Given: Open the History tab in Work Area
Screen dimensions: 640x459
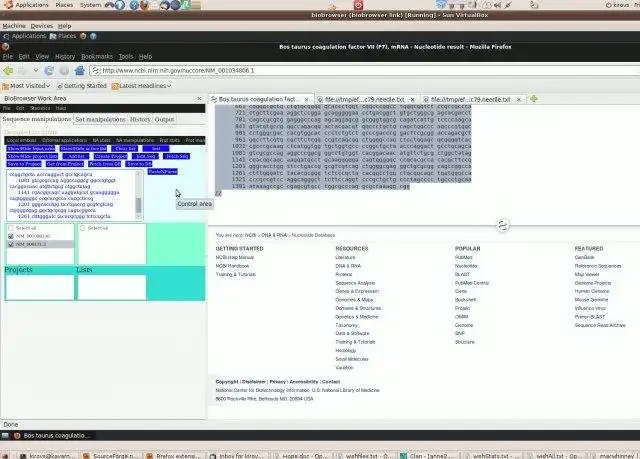Looking at the screenshot, I should (140, 120).
